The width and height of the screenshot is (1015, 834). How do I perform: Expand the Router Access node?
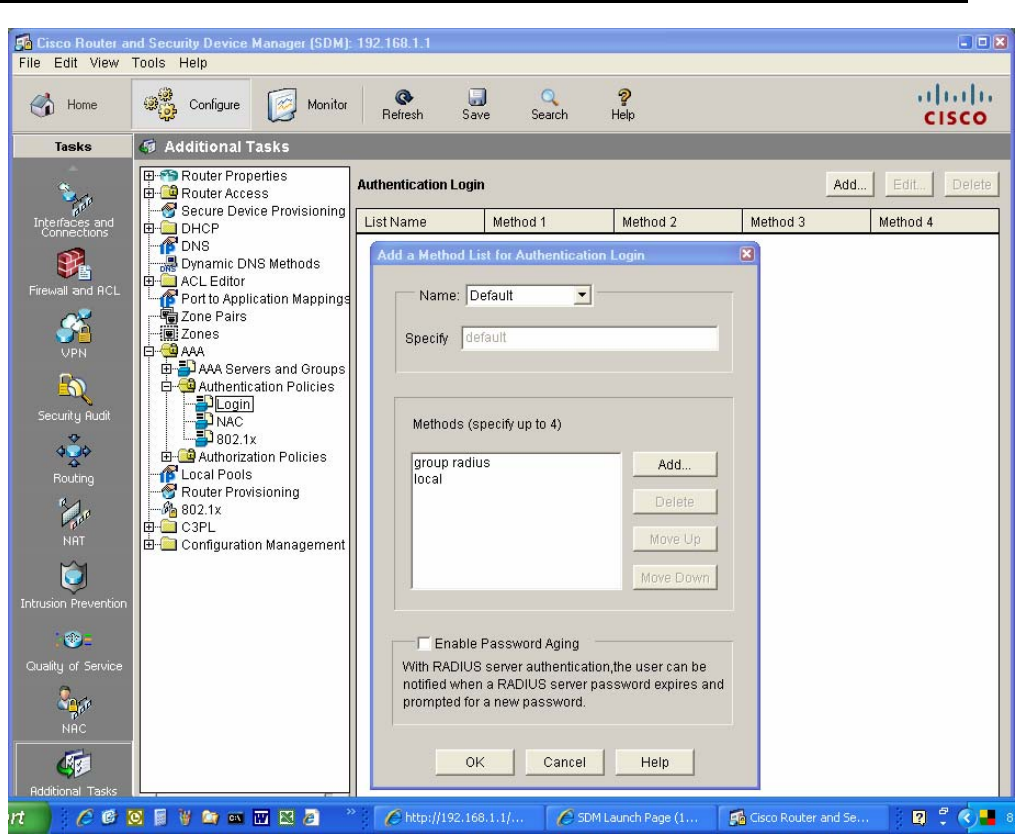click(149, 193)
